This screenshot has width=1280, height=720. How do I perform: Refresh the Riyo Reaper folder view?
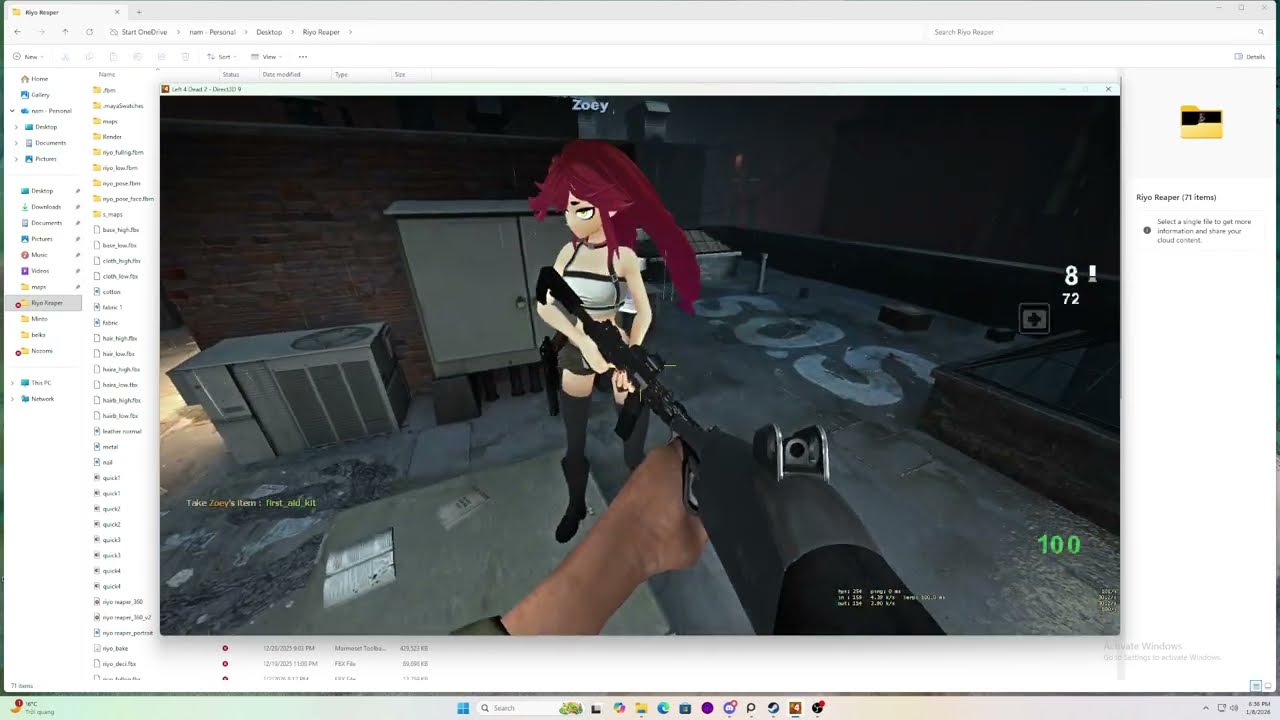[89, 32]
